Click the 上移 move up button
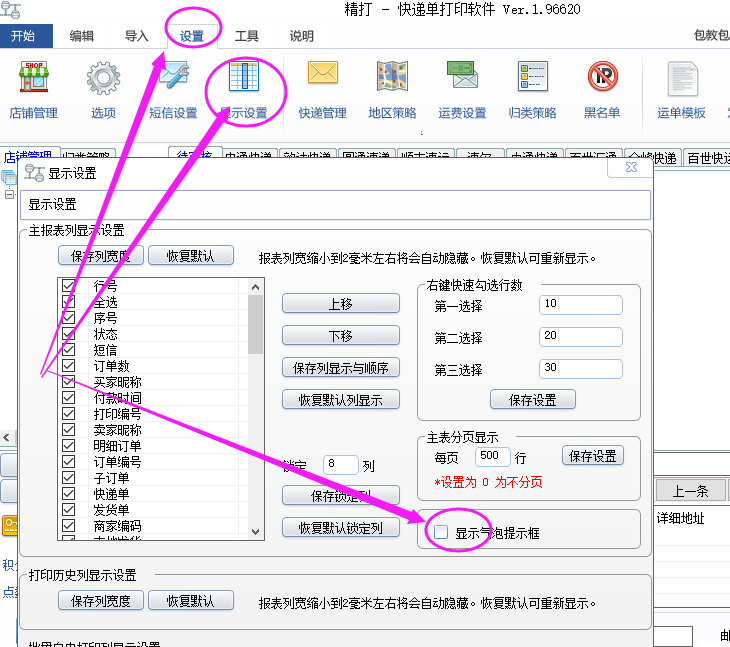Screen dimensions: 730x647 click(340, 304)
